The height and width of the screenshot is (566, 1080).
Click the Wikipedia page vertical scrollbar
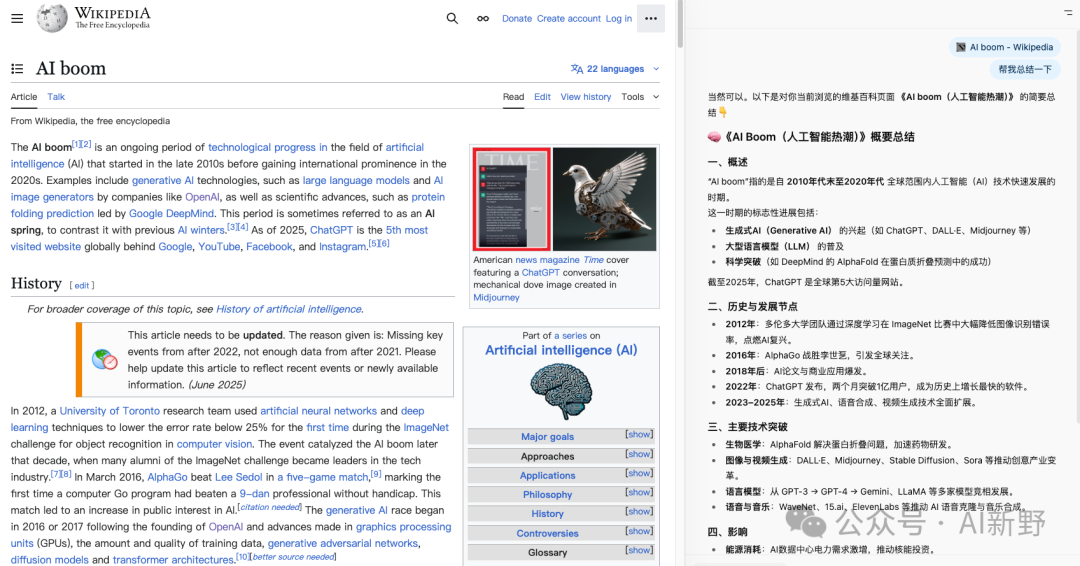coord(680,24)
